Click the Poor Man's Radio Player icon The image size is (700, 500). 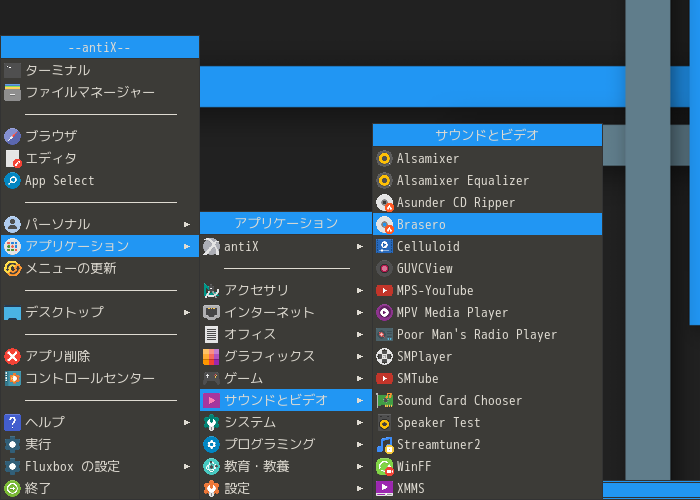click(x=384, y=334)
